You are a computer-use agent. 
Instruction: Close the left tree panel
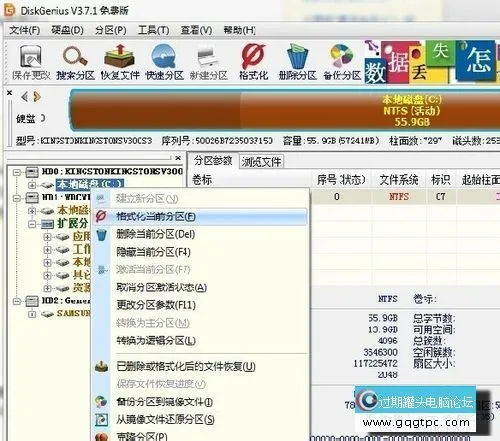[x=178, y=158]
